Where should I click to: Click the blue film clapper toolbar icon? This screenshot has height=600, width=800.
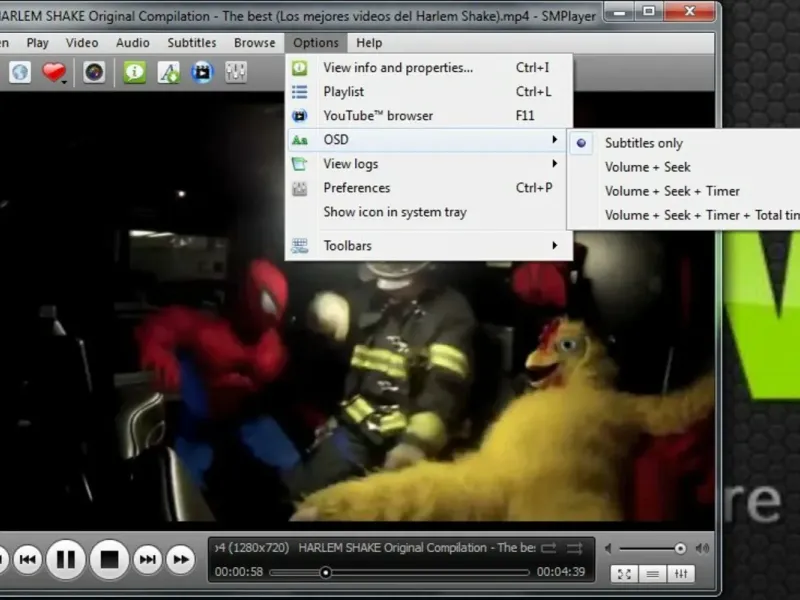(203, 72)
